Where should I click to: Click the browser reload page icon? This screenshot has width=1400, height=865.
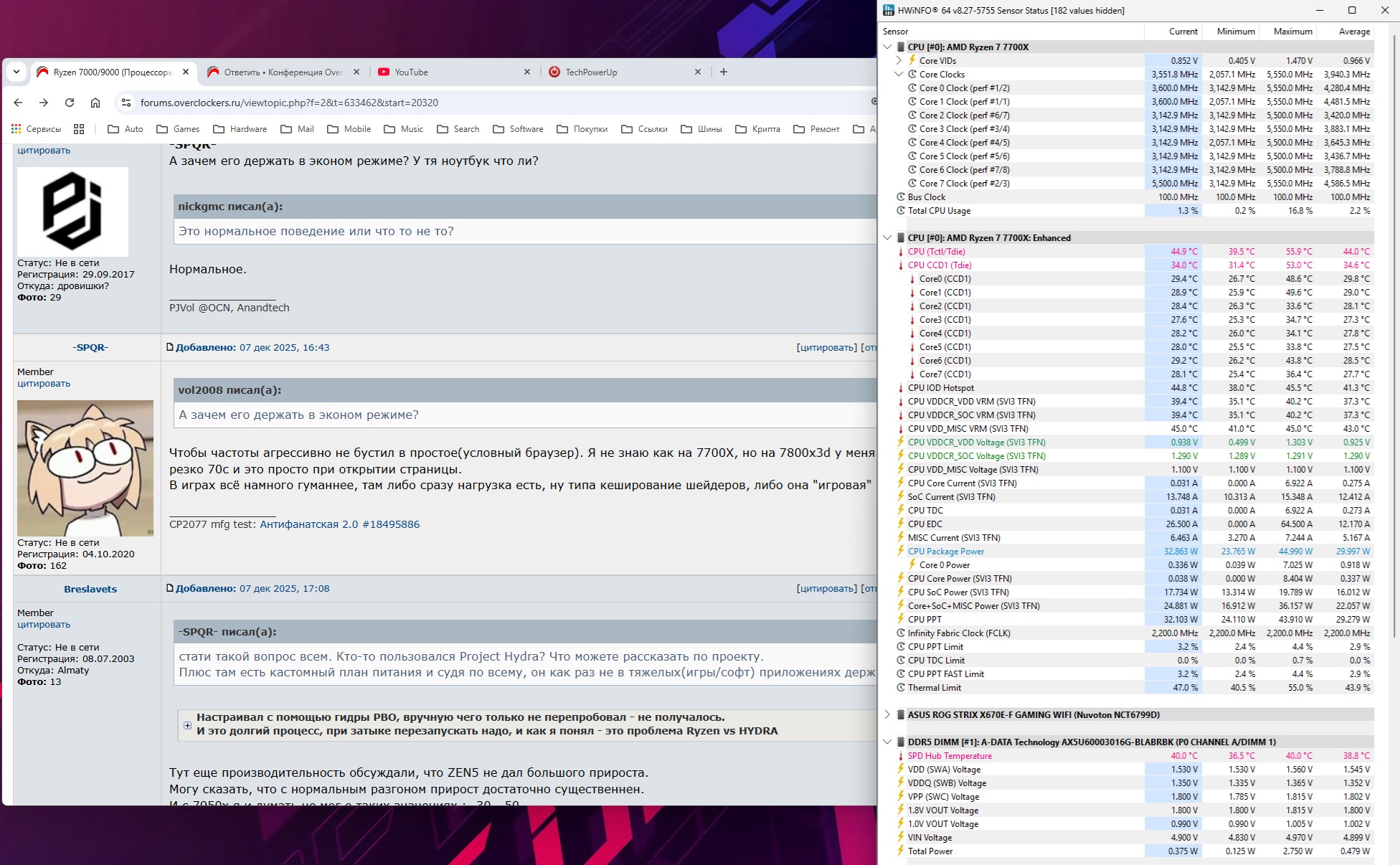(x=70, y=103)
